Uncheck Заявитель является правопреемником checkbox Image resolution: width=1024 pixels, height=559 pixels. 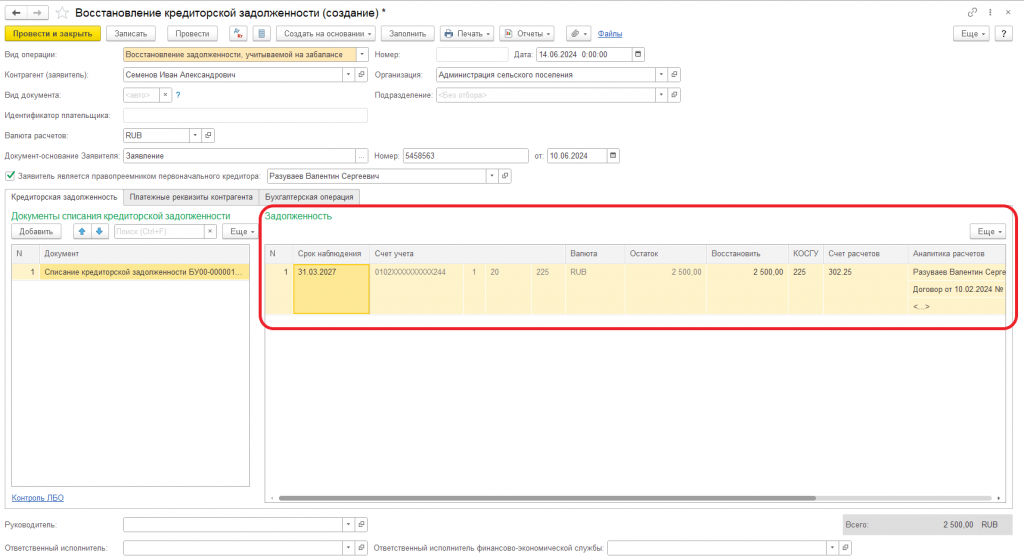(10, 176)
